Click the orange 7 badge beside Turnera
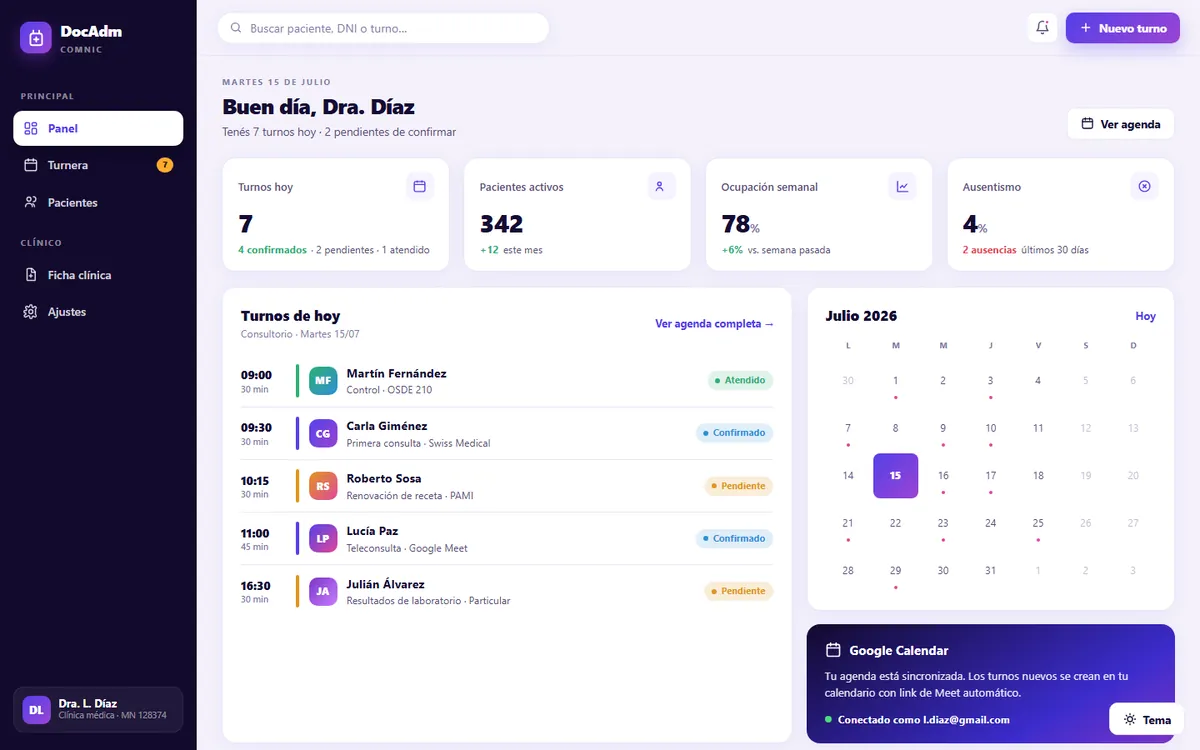1200x750 pixels. click(165, 165)
